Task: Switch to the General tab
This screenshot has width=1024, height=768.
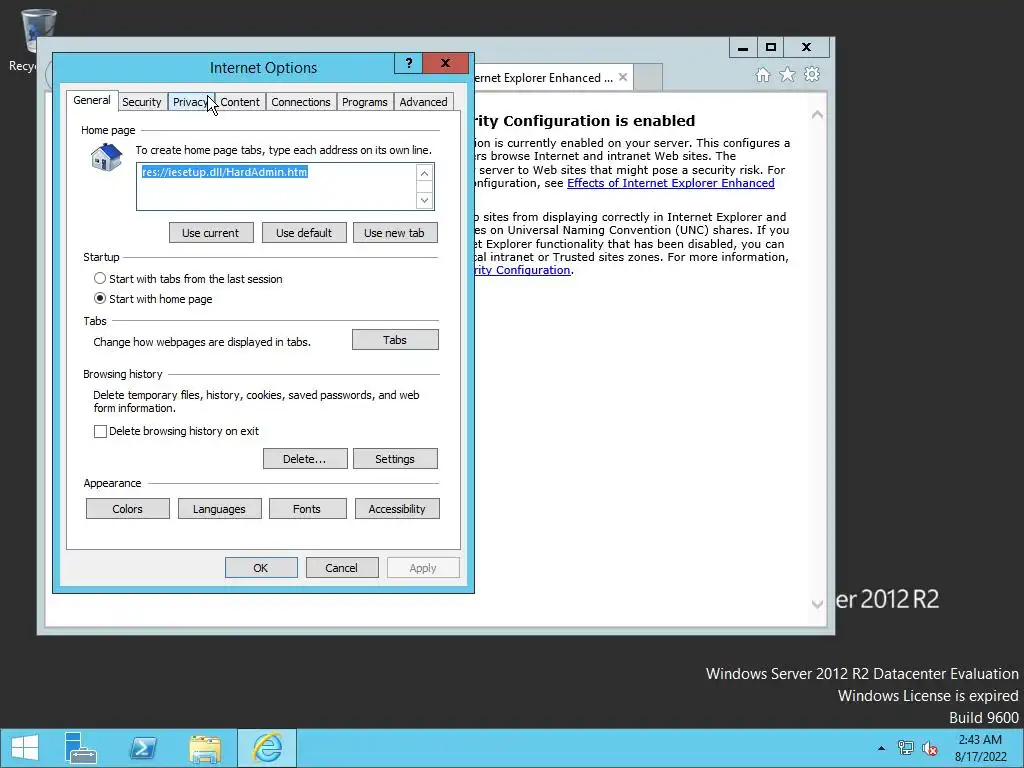Action: pos(91,100)
